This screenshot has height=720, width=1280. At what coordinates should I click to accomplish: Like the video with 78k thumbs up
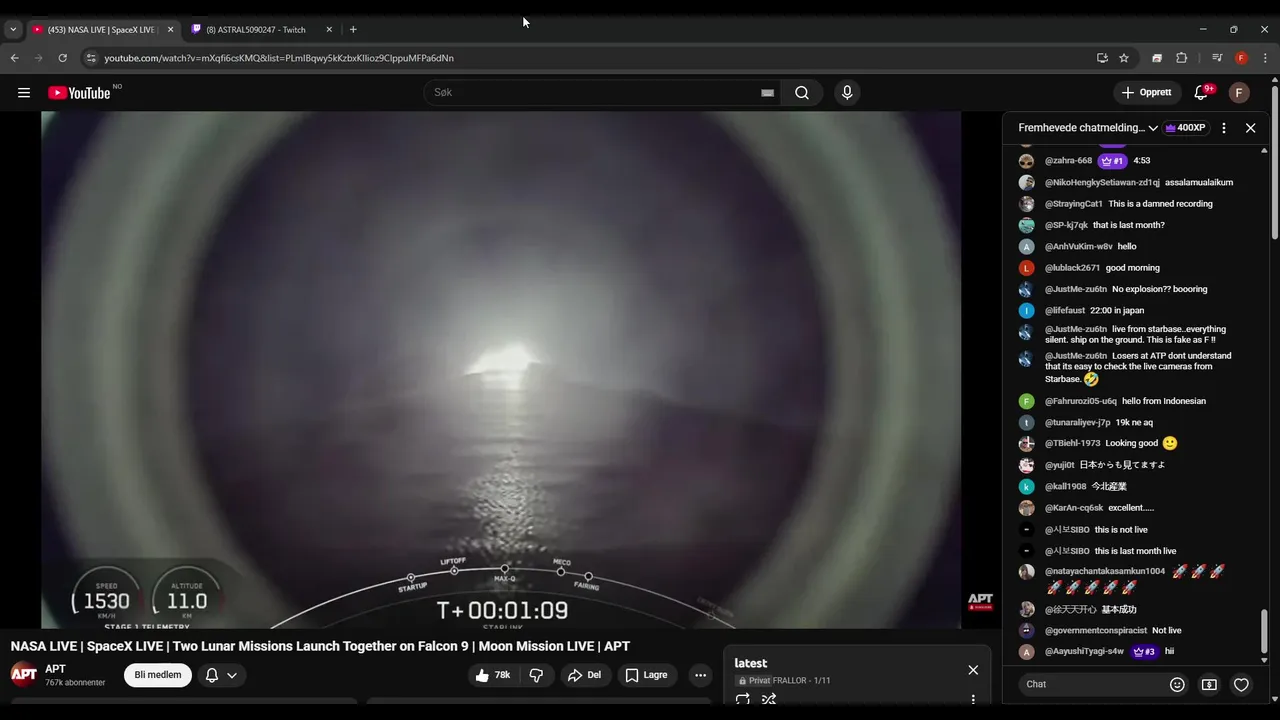point(494,675)
